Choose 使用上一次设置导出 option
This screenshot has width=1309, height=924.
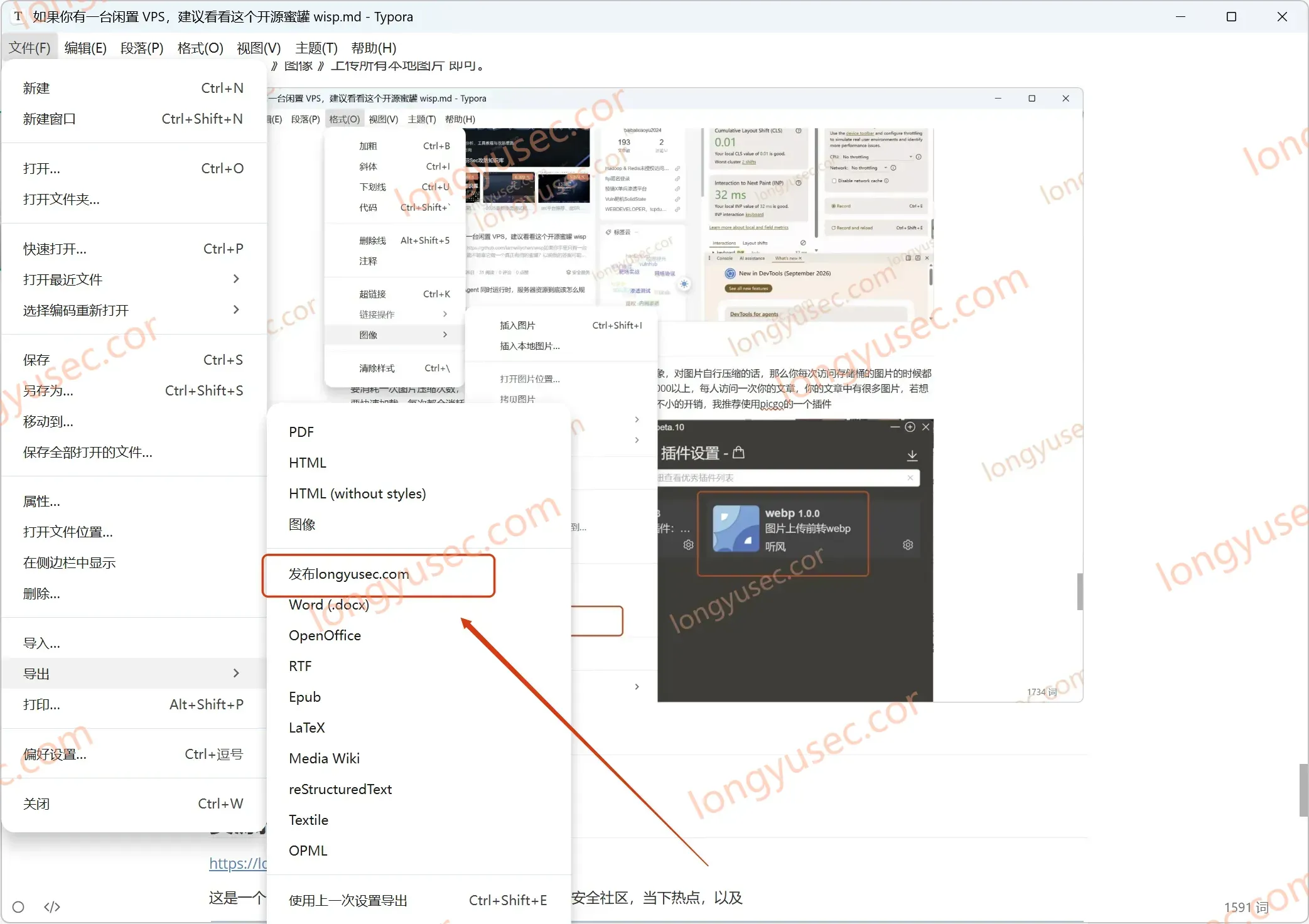point(419,900)
